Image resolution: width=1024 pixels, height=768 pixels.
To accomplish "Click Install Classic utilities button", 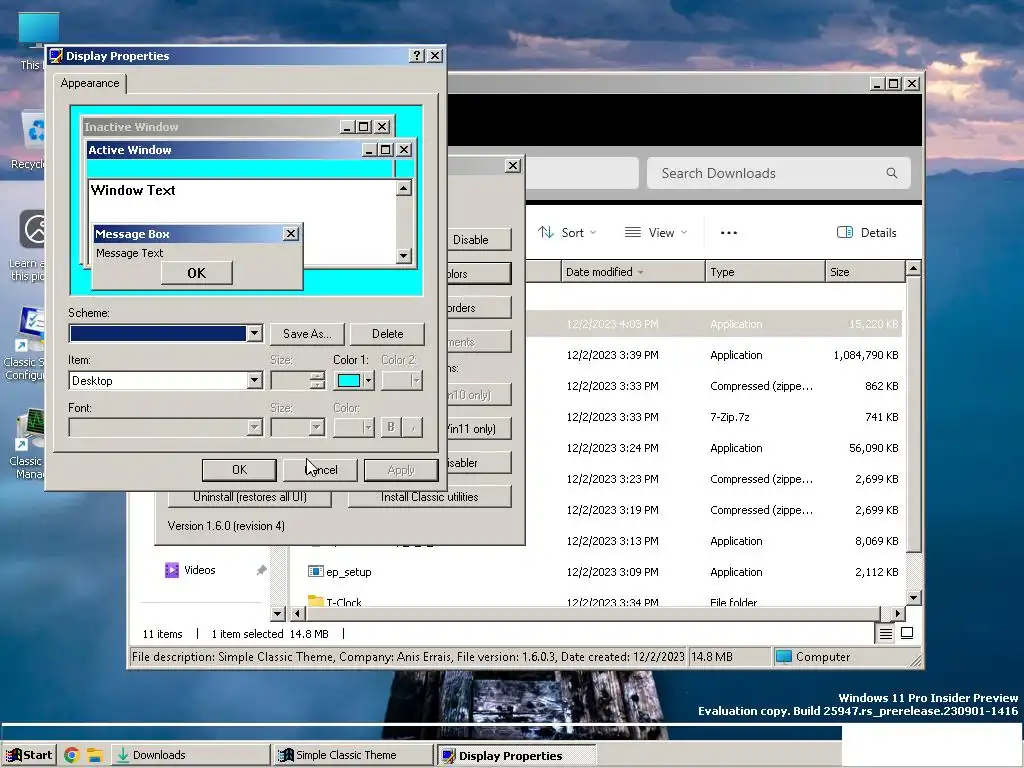I will (x=430, y=497).
